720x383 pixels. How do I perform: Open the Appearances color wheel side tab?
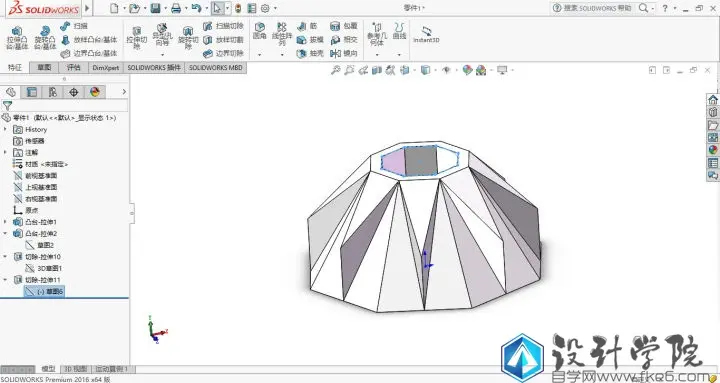713,150
